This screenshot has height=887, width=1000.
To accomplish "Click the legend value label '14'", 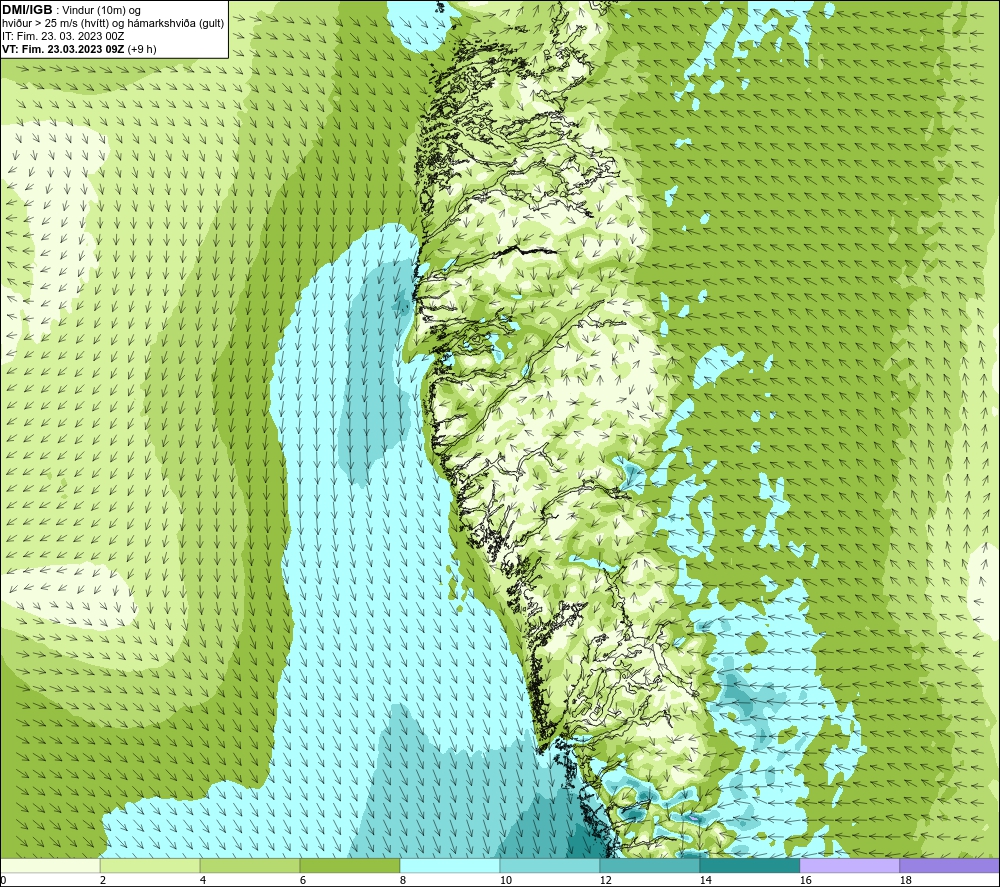I will pyautogui.click(x=706, y=881).
